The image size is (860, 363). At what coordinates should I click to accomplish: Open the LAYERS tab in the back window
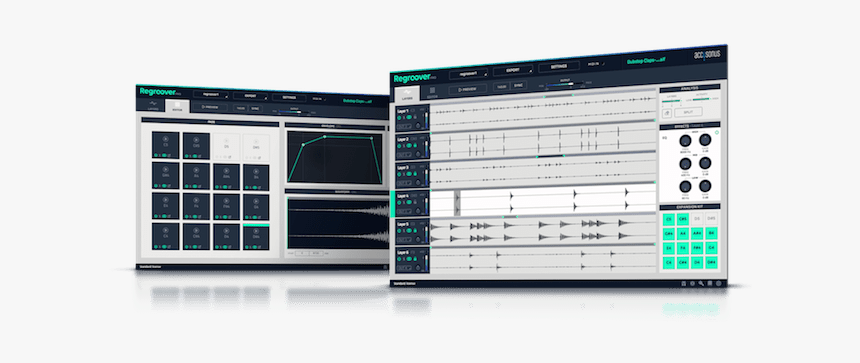tap(152, 105)
